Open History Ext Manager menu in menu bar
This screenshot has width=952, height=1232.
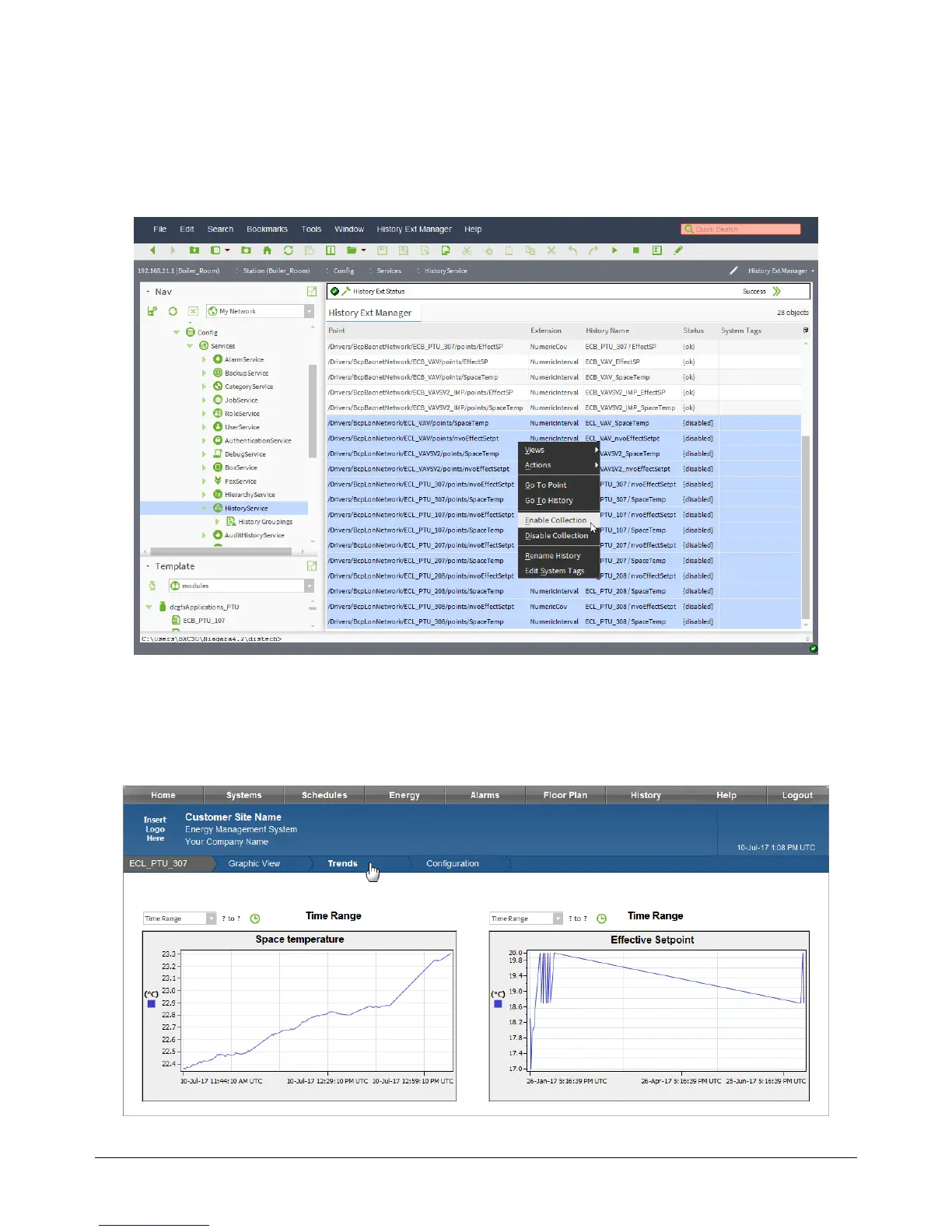tap(414, 229)
